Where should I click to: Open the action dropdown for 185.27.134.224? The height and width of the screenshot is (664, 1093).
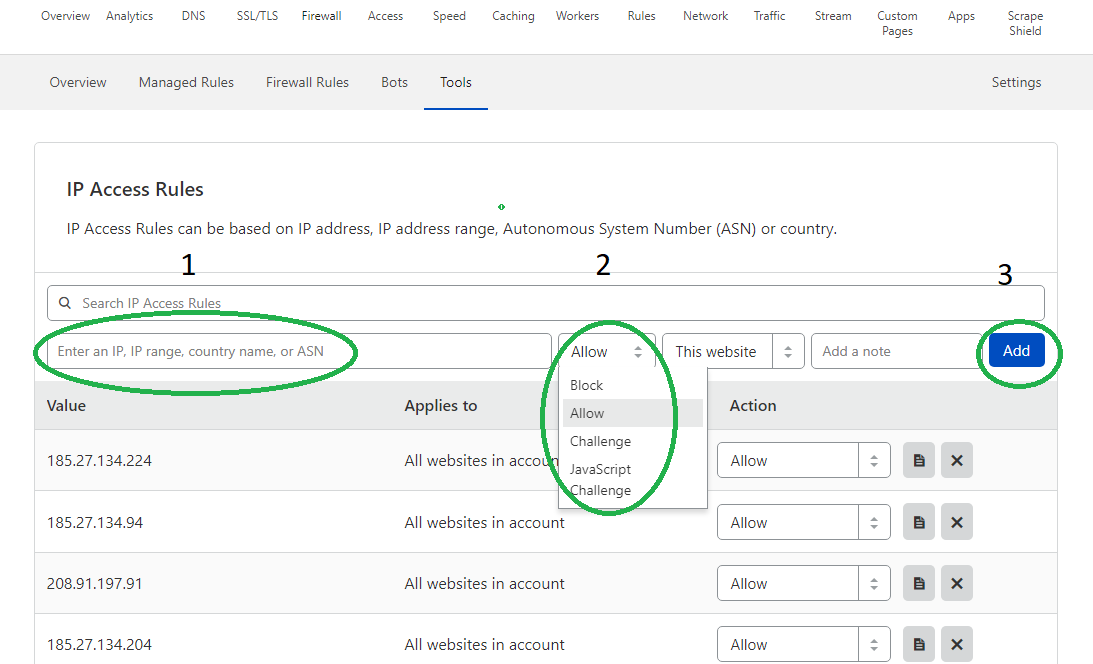[803, 461]
